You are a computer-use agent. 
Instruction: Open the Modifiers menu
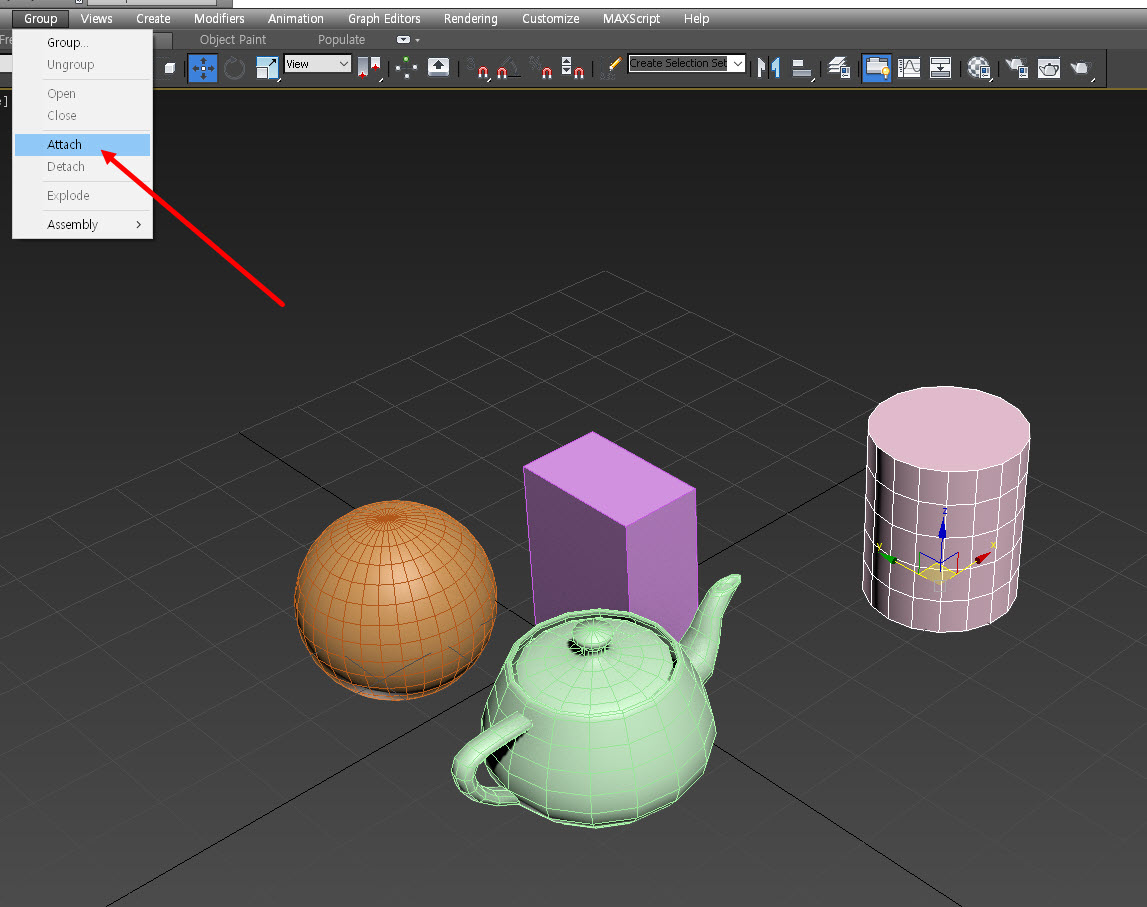click(219, 18)
